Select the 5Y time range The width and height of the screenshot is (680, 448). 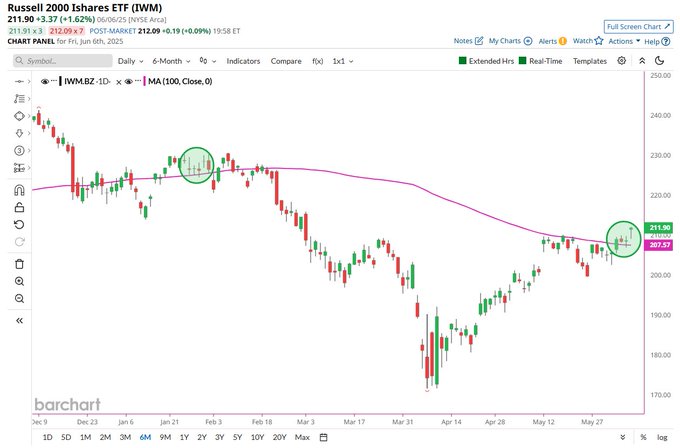[237, 437]
